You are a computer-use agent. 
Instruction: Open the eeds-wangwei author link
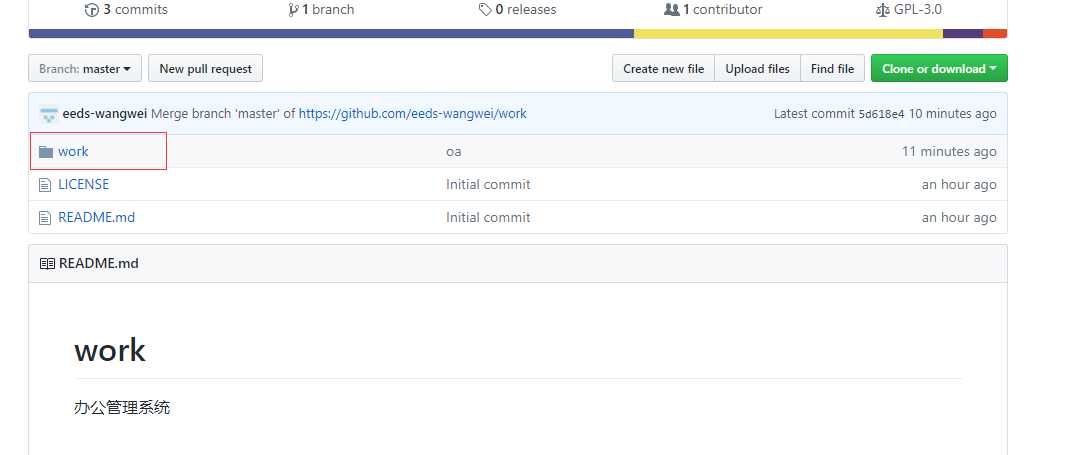pyautogui.click(x=105, y=114)
